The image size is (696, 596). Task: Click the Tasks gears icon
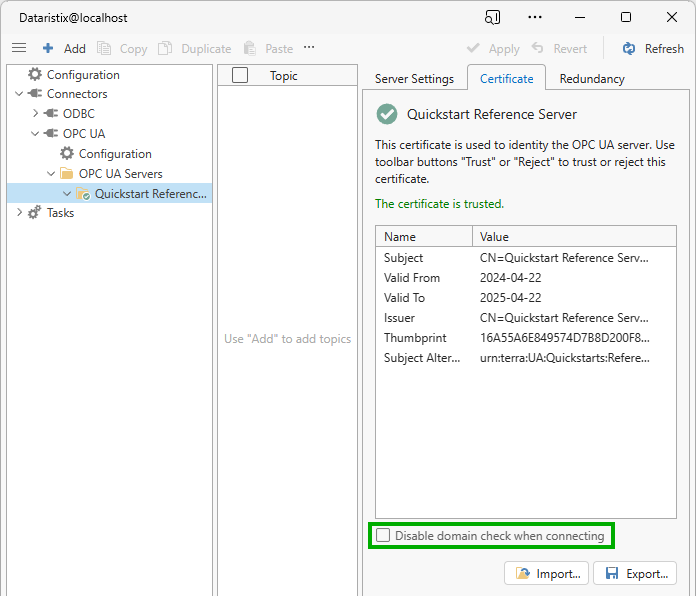pyautogui.click(x=35, y=213)
